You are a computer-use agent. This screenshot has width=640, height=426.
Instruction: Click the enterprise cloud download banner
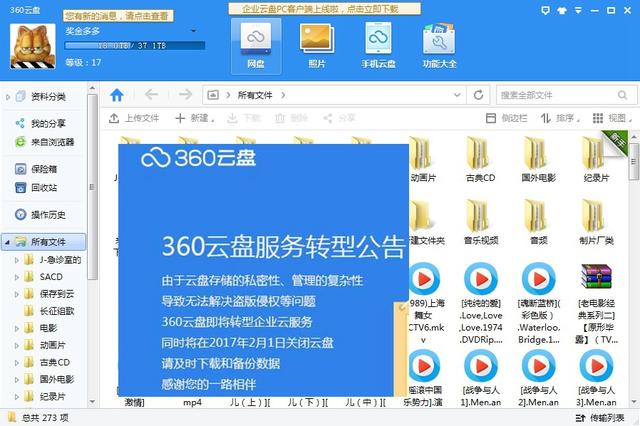pos(324,9)
